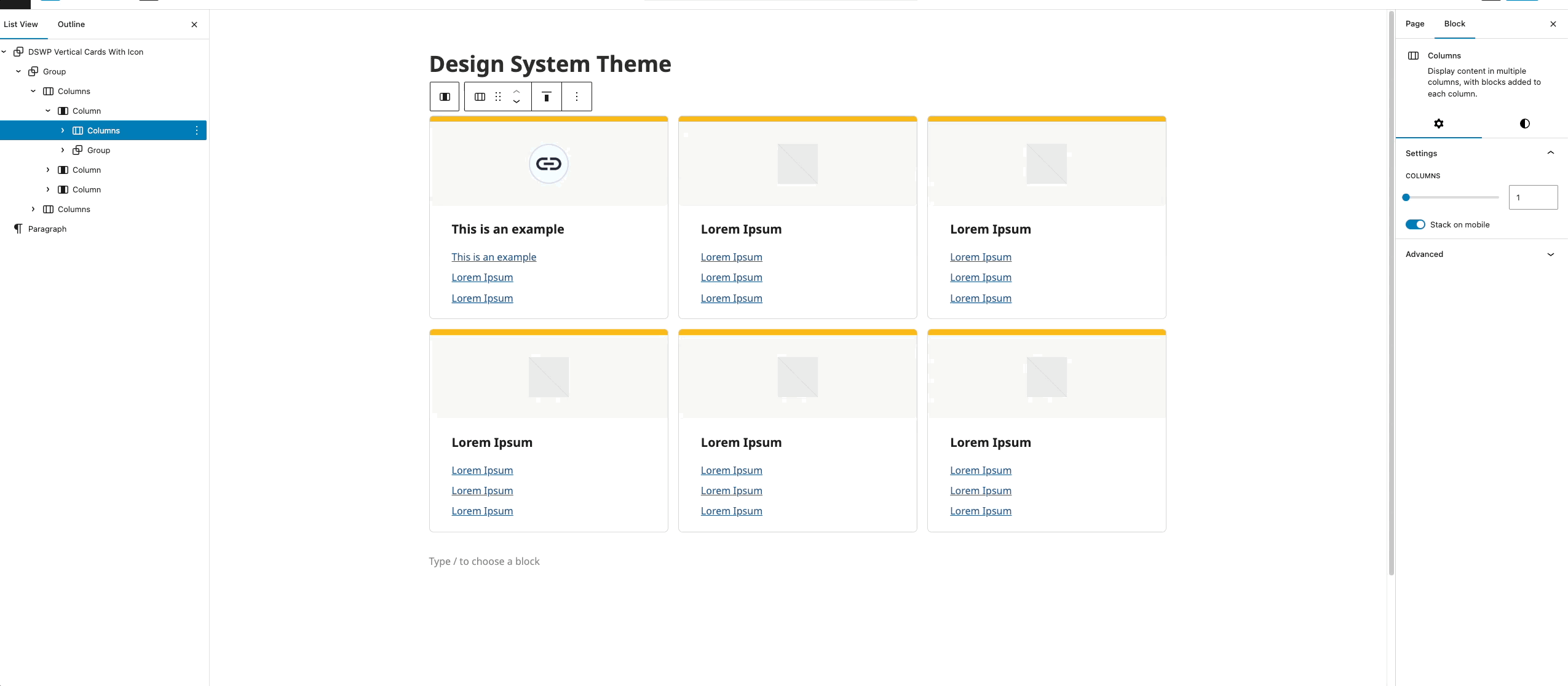This screenshot has width=1568, height=686.
Task: Open the Settings gear tab in sidebar
Action: 1439,124
